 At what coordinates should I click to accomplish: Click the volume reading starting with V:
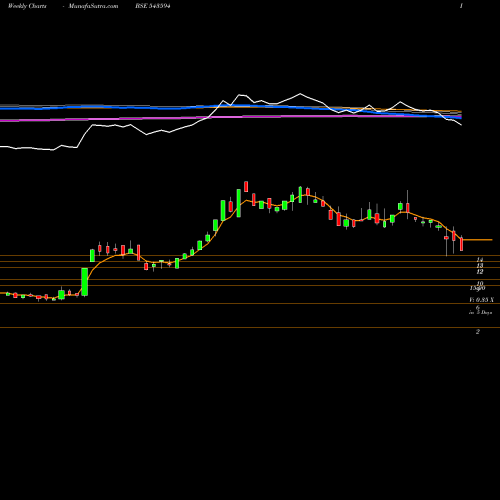(481, 300)
